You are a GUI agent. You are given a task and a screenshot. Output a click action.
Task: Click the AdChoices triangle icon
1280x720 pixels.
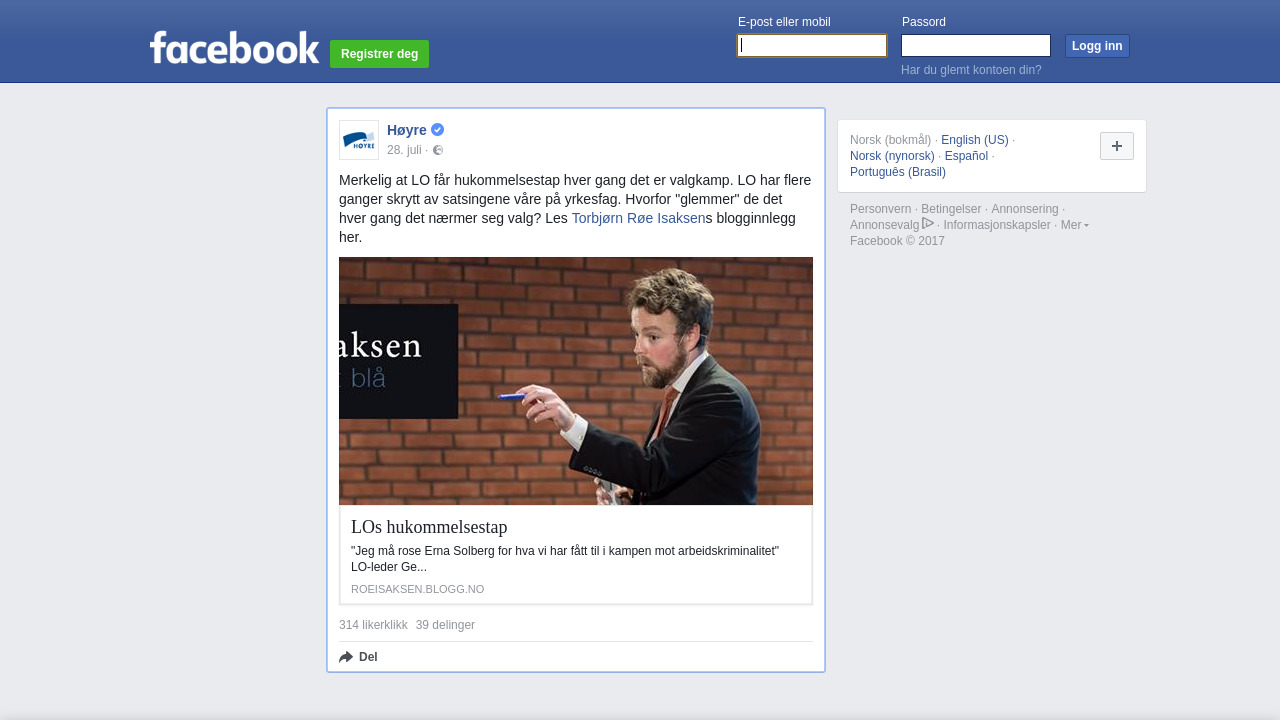[928, 223]
